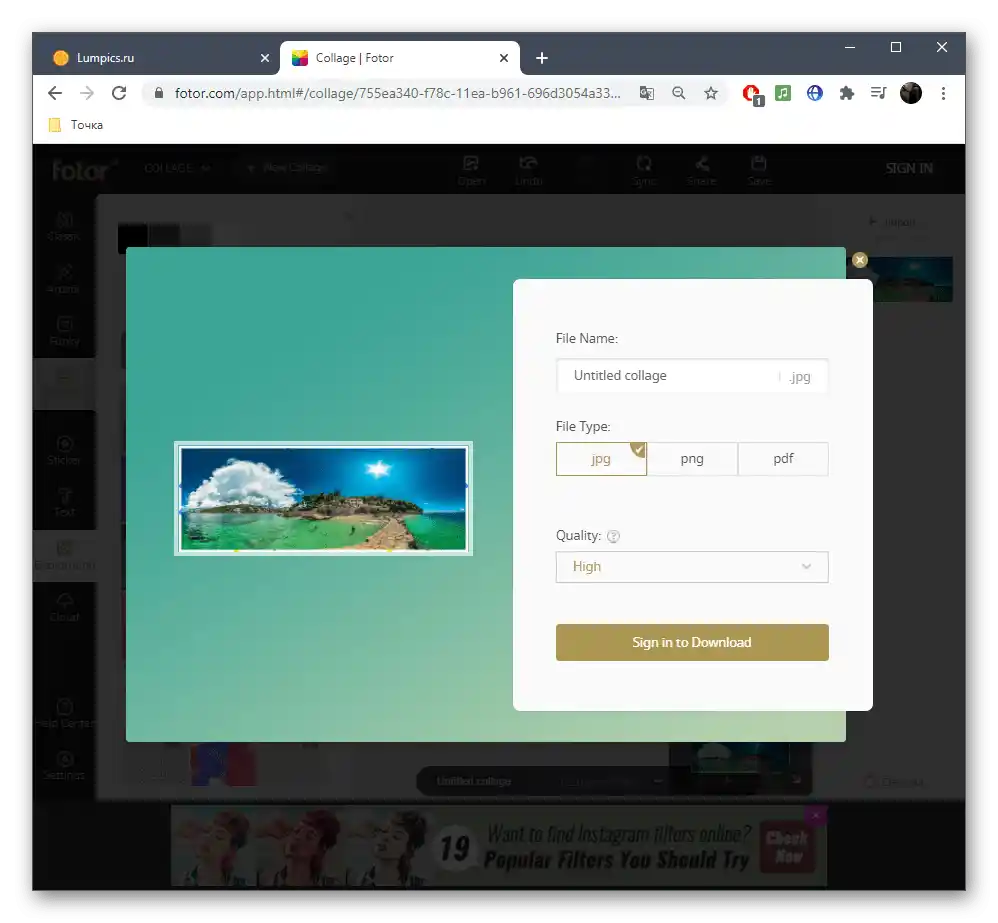Open the green music note extension
The width and height of the screenshot is (998, 923).
pyautogui.click(x=783, y=94)
